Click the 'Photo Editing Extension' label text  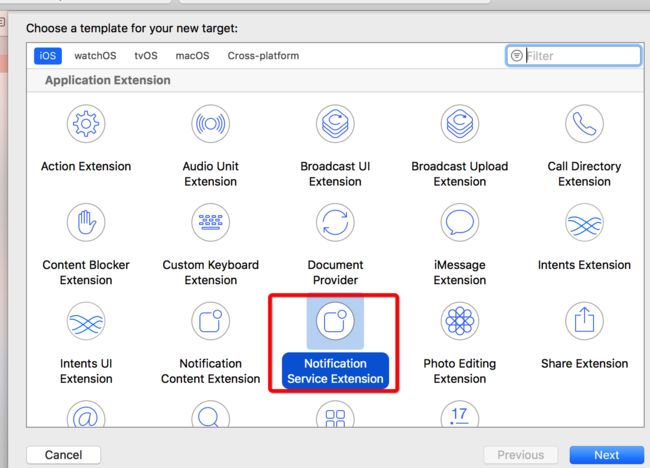[x=460, y=371]
